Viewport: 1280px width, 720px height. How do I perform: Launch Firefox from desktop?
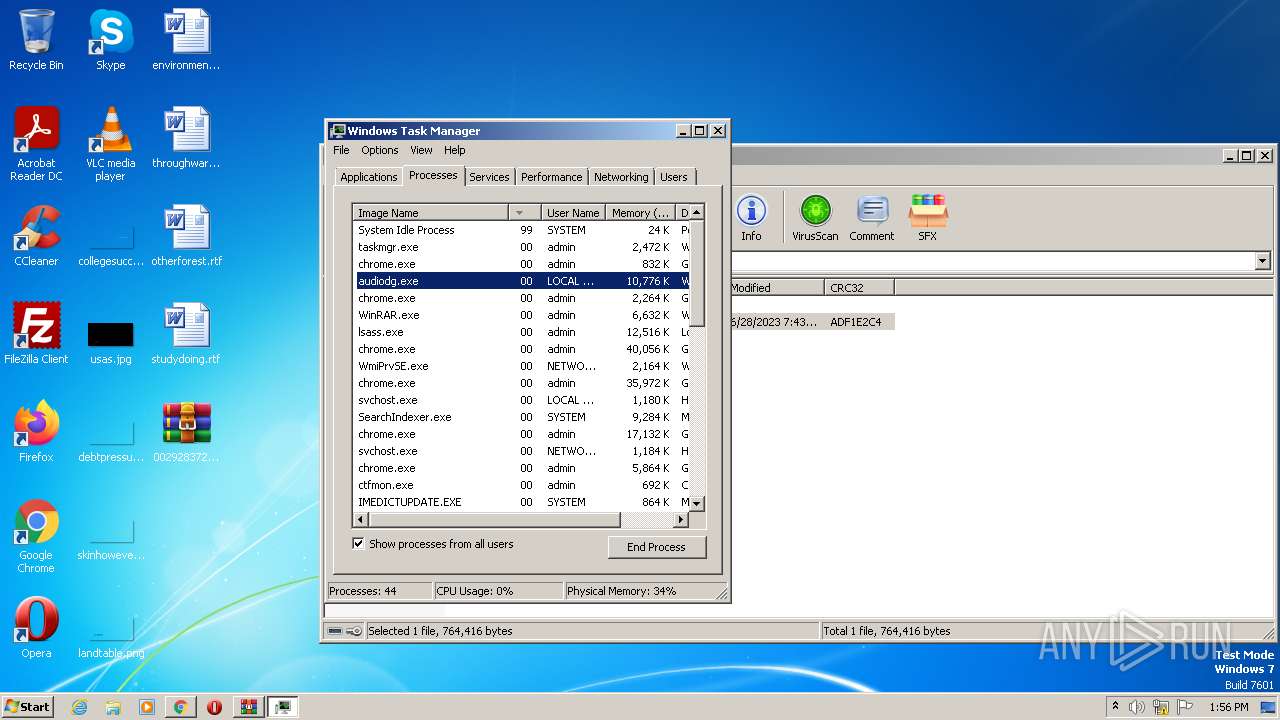coord(36,432)
